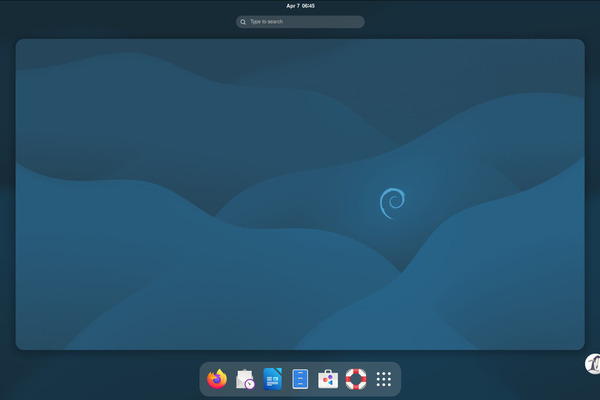Click the top-left corner of workspace preview
600x400 pixels.
[x=22, y=45]
